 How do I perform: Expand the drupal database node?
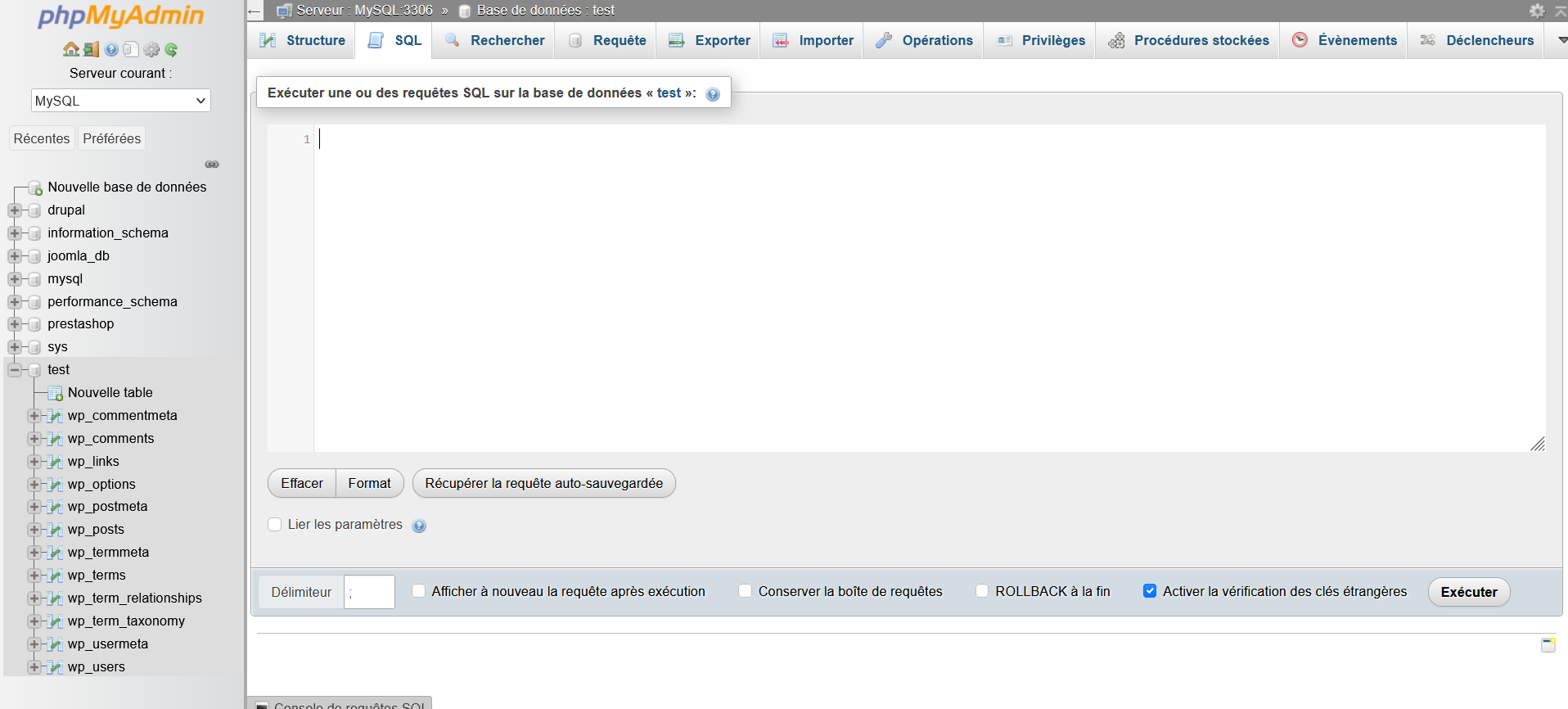(x=15, y=210)
